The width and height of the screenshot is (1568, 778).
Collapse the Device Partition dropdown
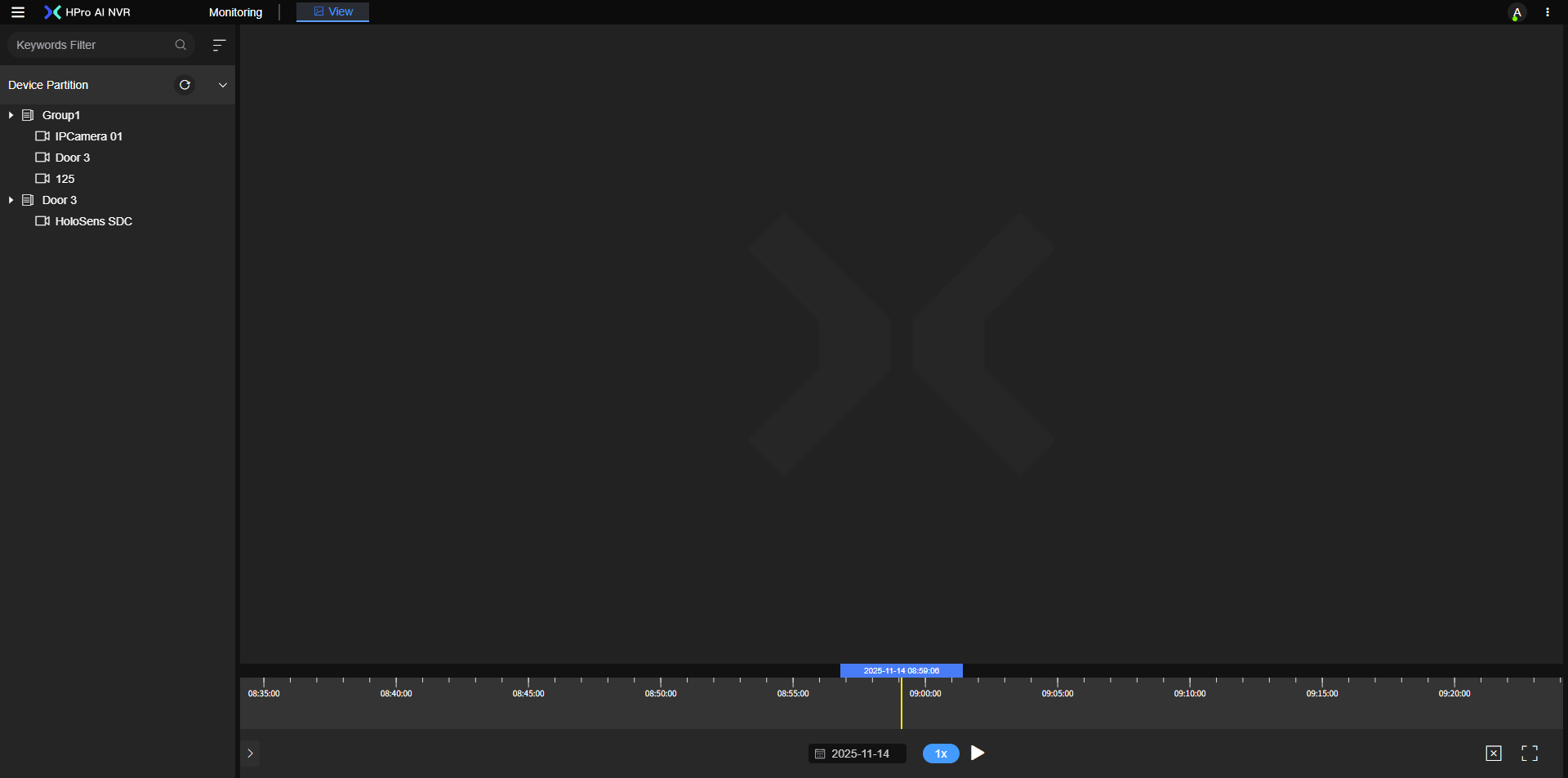[222, 85]
